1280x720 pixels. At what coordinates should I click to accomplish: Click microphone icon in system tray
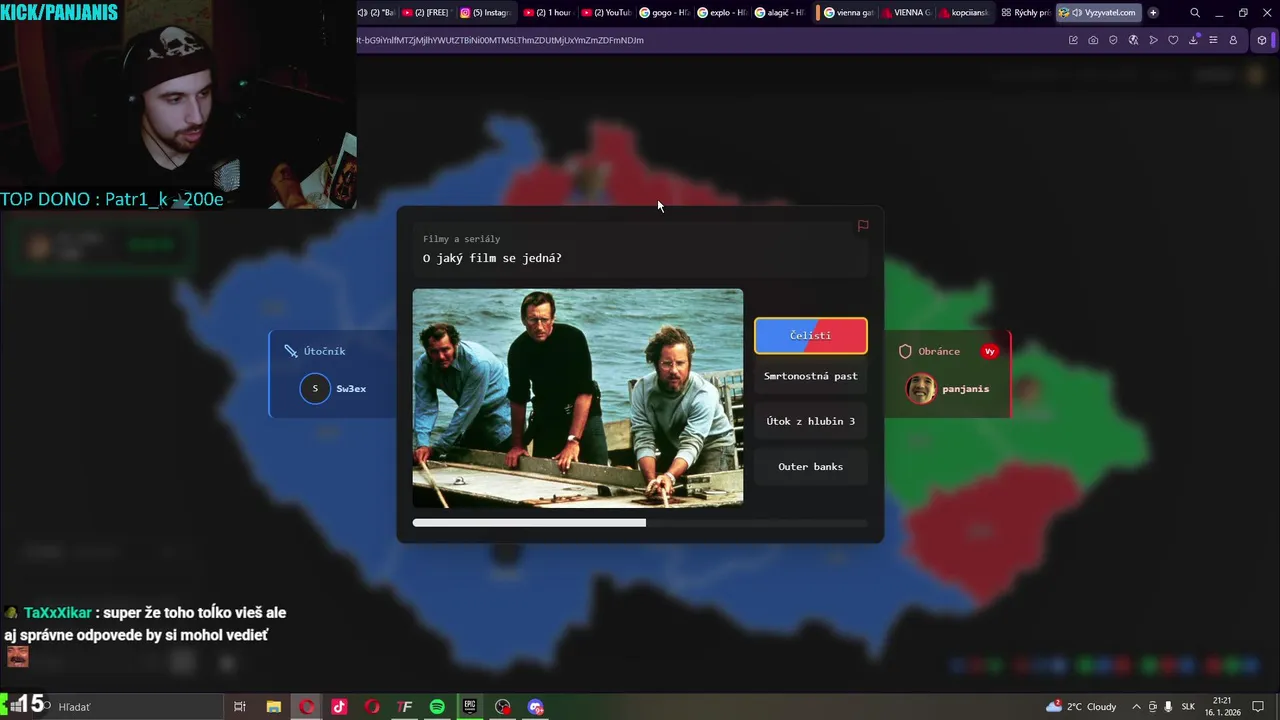[x=1168, y=707]
